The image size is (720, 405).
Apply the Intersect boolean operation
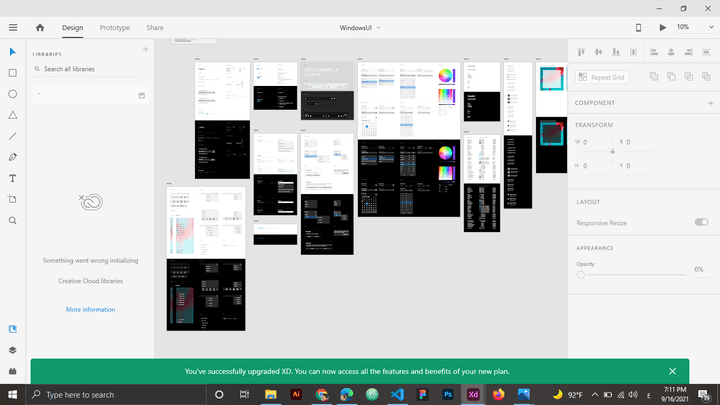[689, 77]
